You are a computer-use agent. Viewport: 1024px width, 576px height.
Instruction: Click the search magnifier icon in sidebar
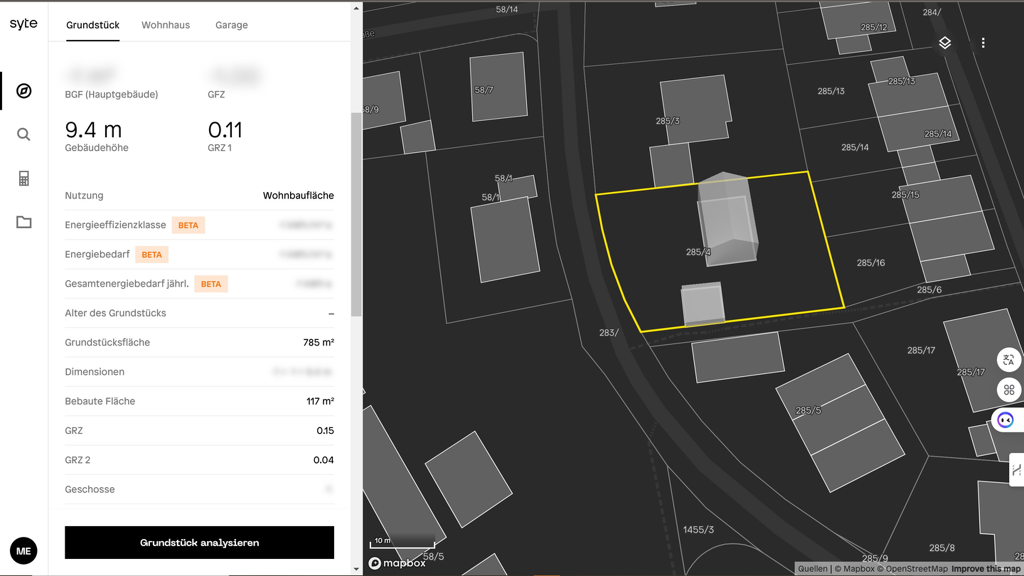(x=24, y=135)
